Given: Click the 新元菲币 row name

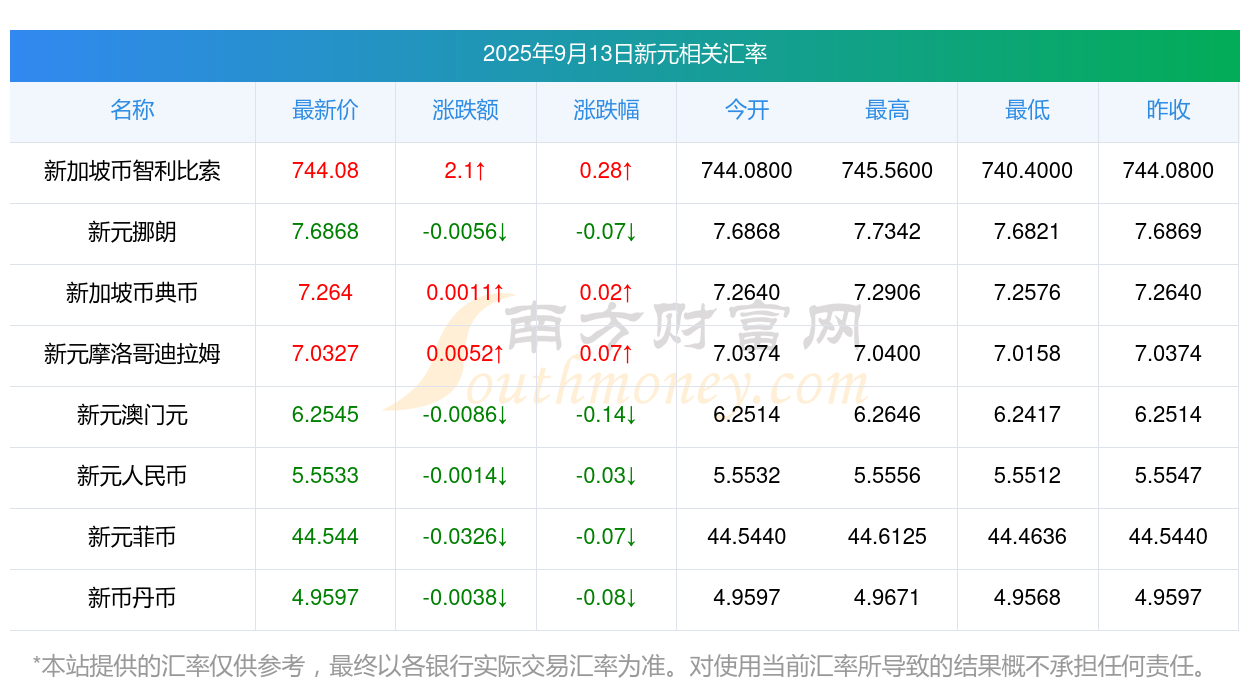Looking at the screenshot, I should coord(132,537).
